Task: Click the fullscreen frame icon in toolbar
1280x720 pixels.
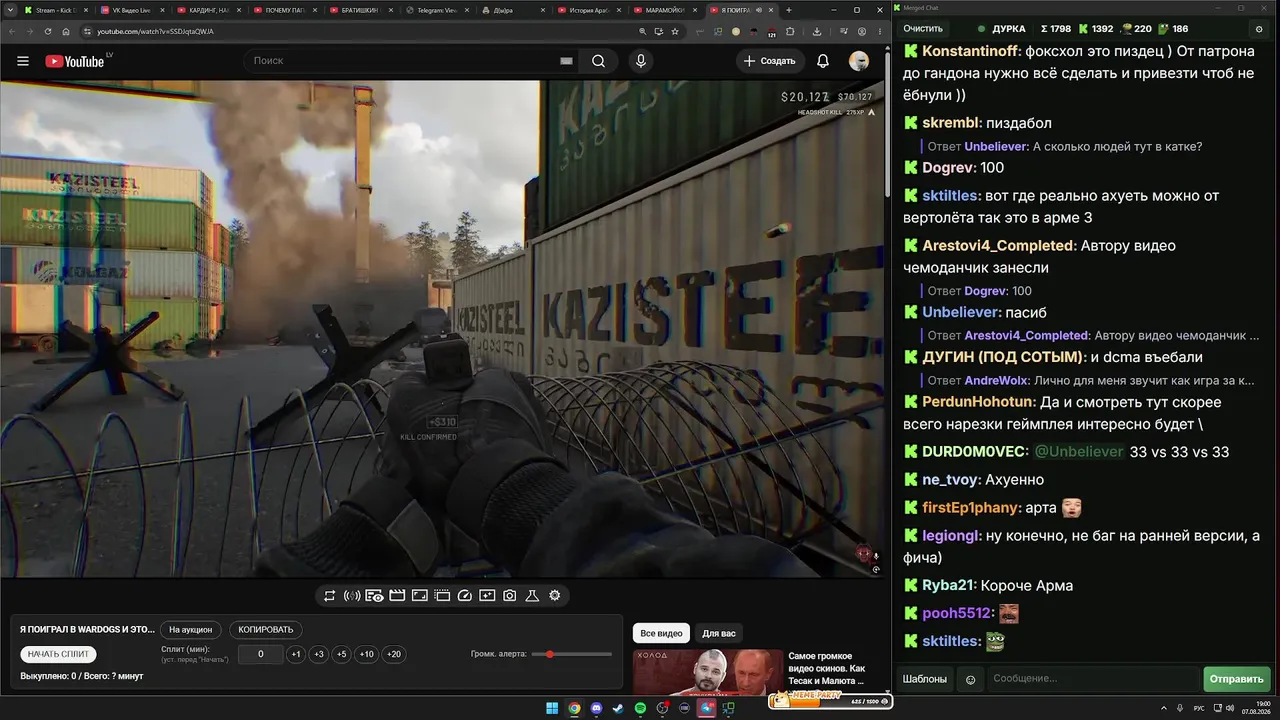Action: [x=420, y=596]
